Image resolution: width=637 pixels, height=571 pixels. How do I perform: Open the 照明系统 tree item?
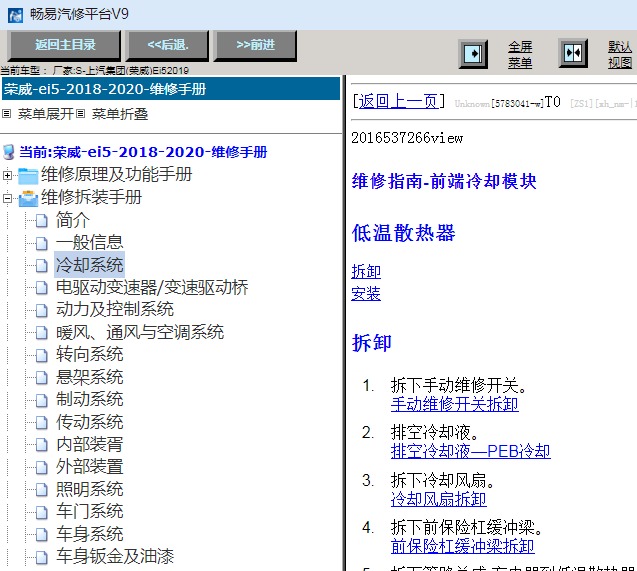[x=89, y=489]
